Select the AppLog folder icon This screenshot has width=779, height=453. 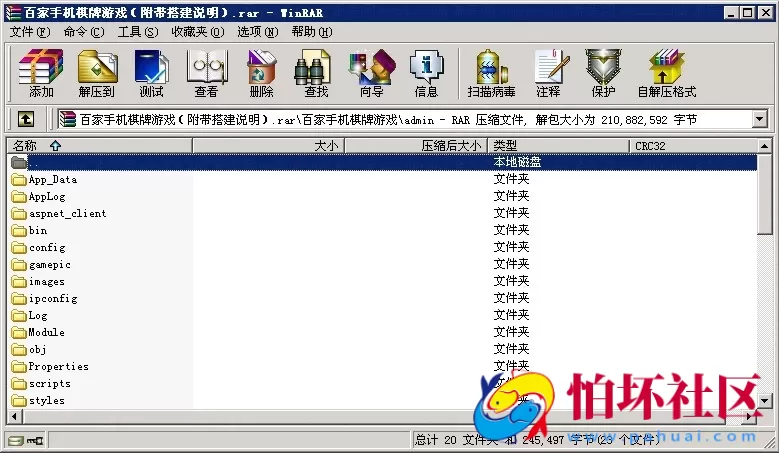pos(19,197)
